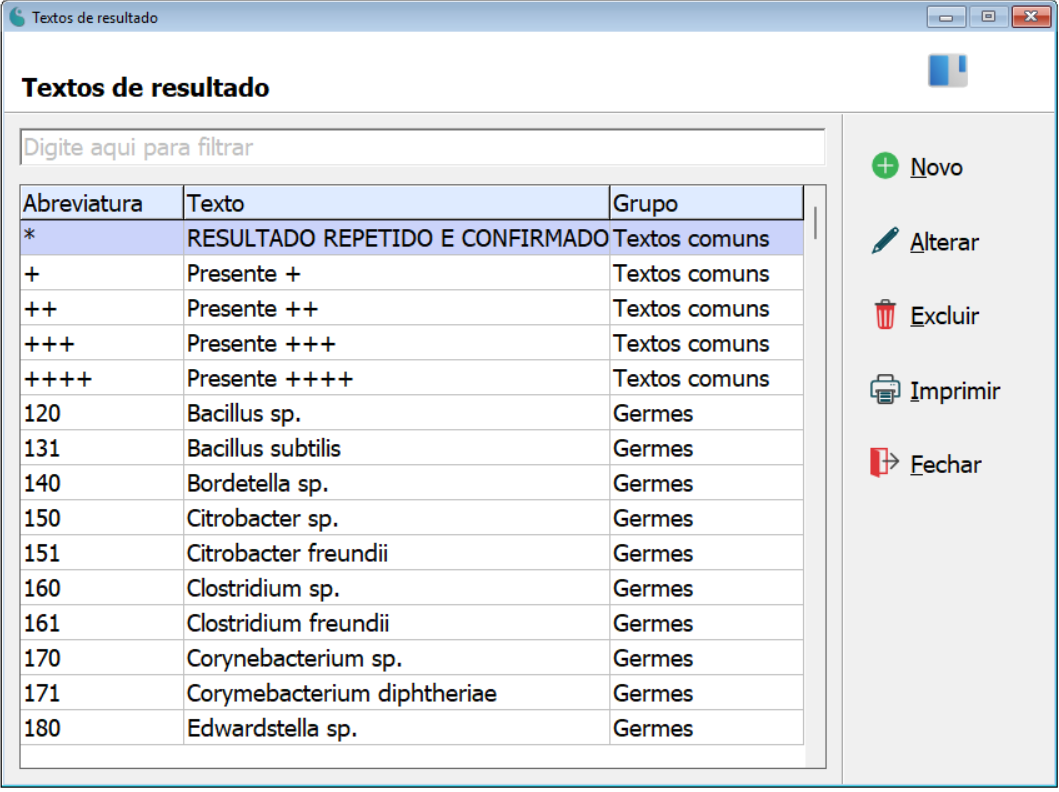1059x792 pixels.
Task: Select row 'RESULTADO REPETIDO E CONFIRMADO'
Action: point(412,238)
